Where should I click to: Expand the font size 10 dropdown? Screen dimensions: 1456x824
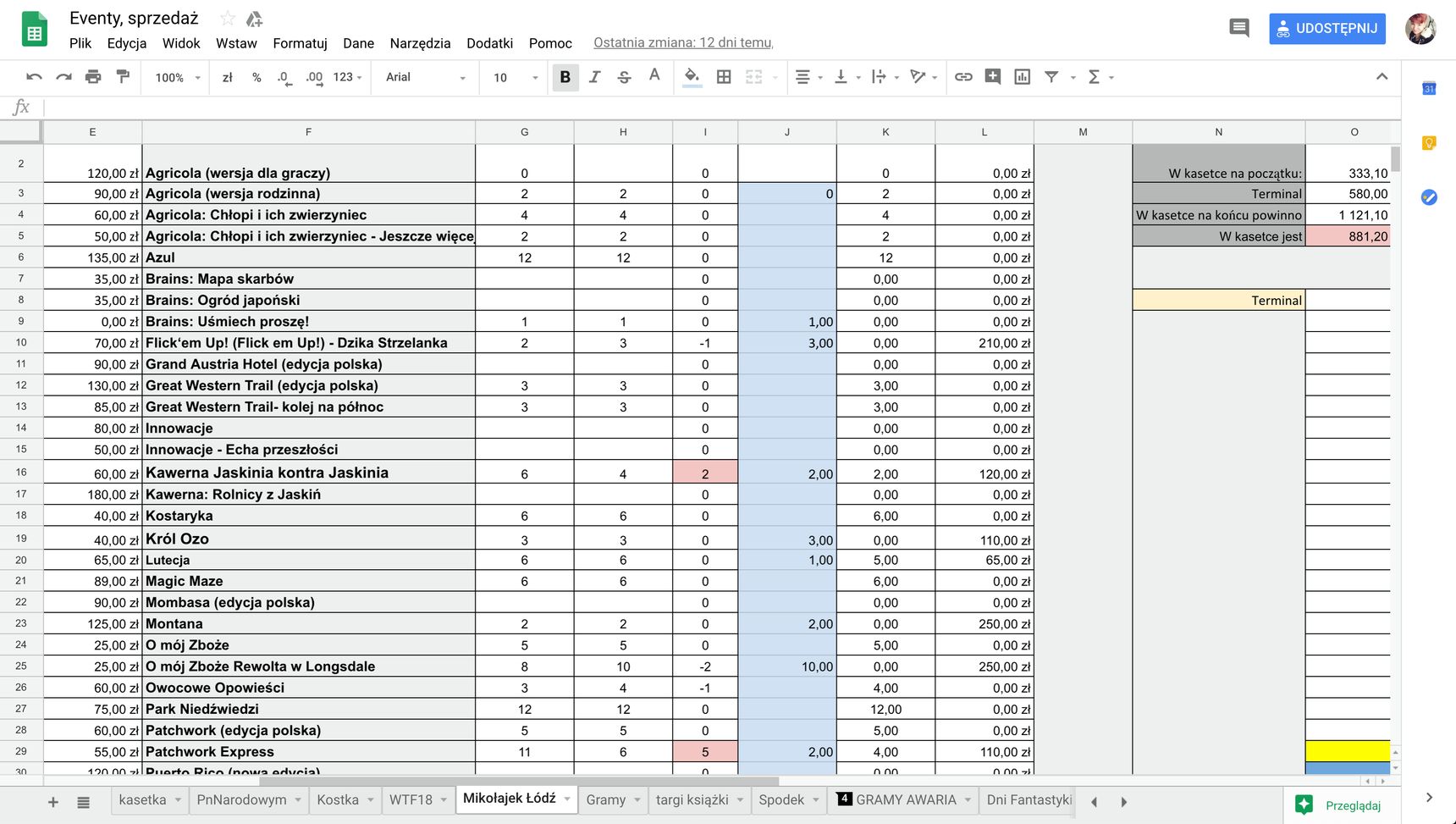pos(516,77)
